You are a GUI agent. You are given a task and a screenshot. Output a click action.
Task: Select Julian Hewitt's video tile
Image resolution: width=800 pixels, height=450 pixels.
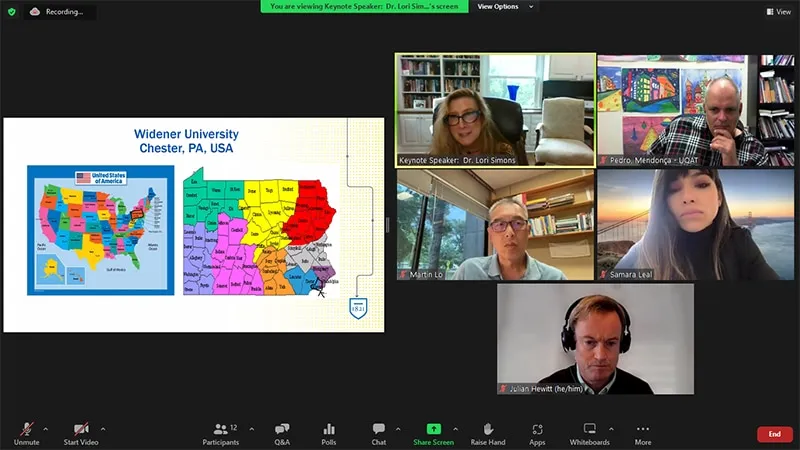click(595, 339)
